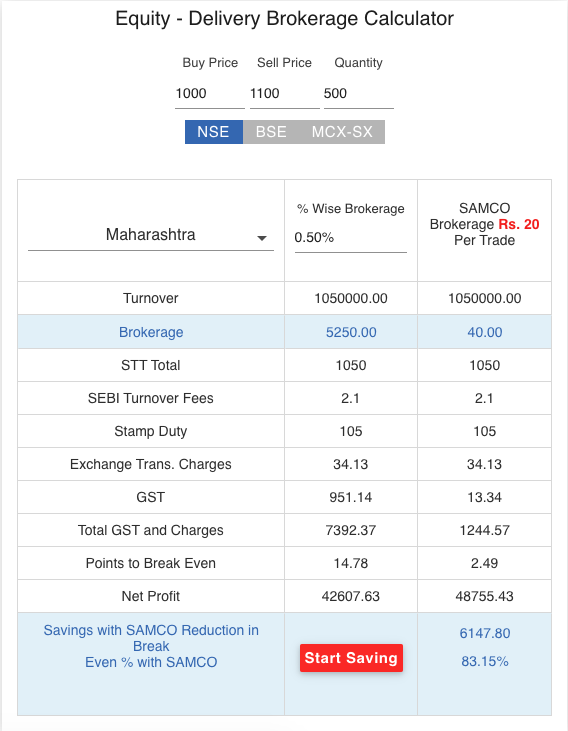Click the Exchange Trans. Charges label
This screenshot has width=568, height=731.
click(151, 464)
